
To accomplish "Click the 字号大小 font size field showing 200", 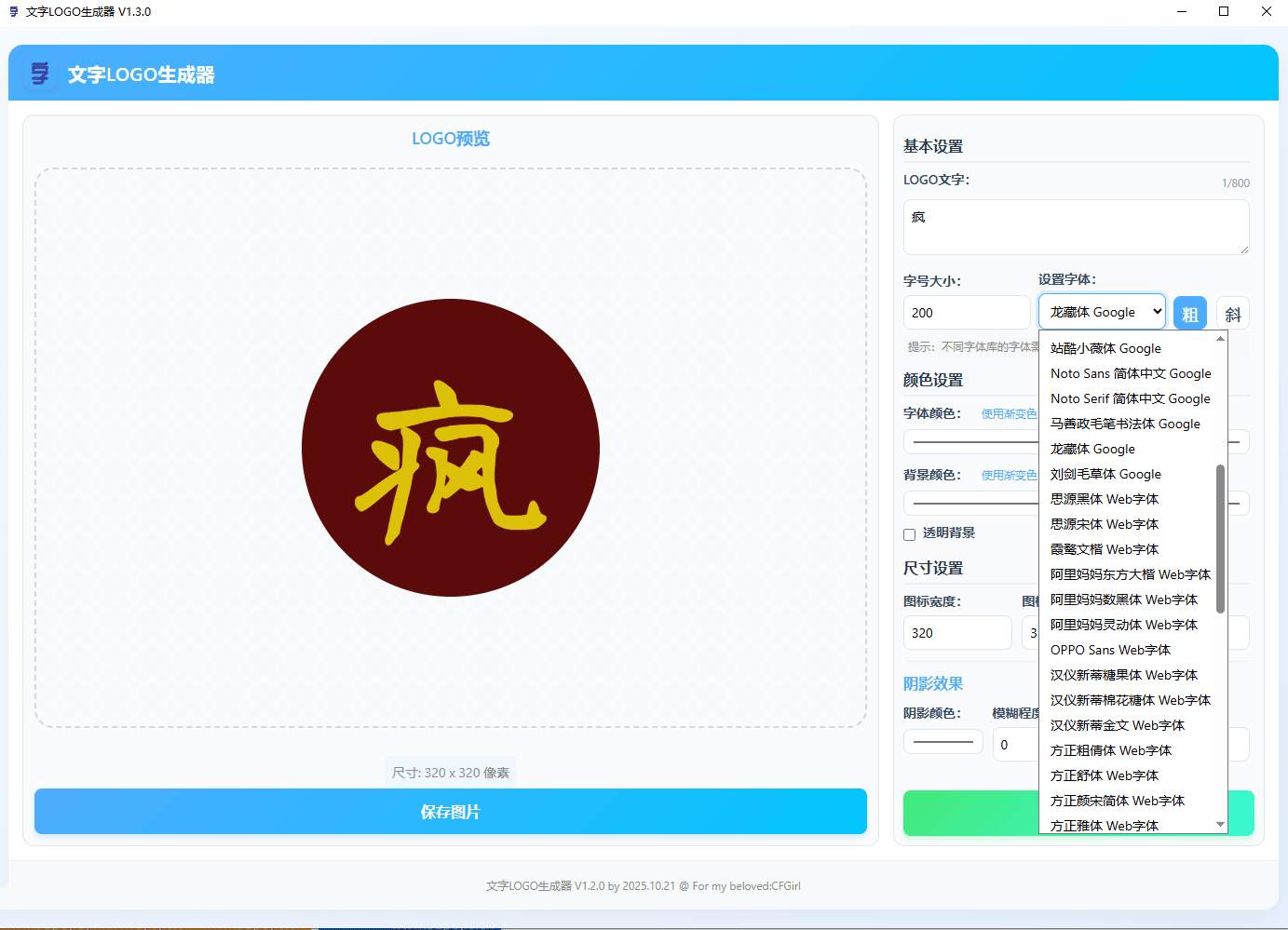I will [x=966, y=312].
